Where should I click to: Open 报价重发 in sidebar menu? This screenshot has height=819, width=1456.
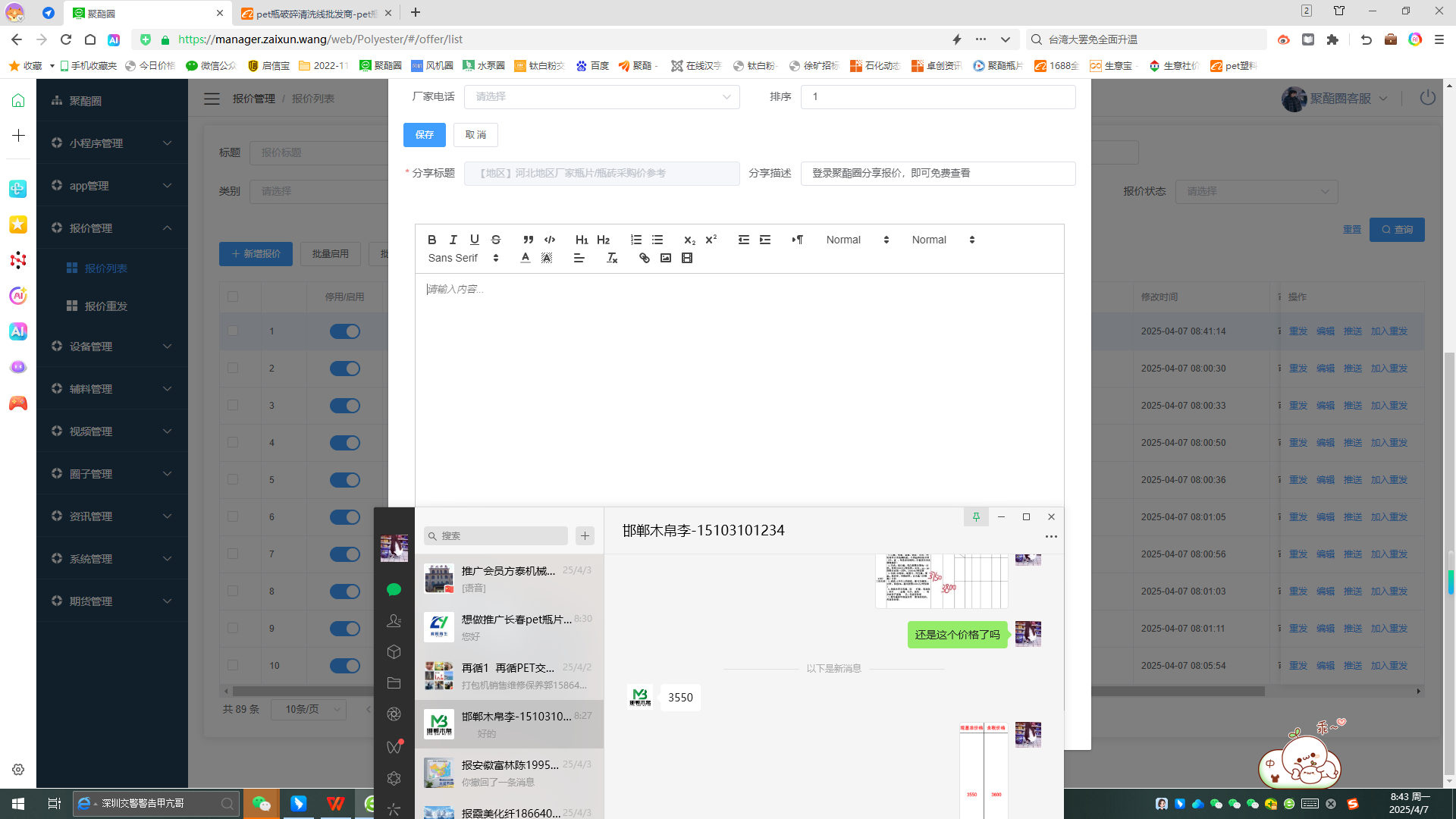click(106, 306)
